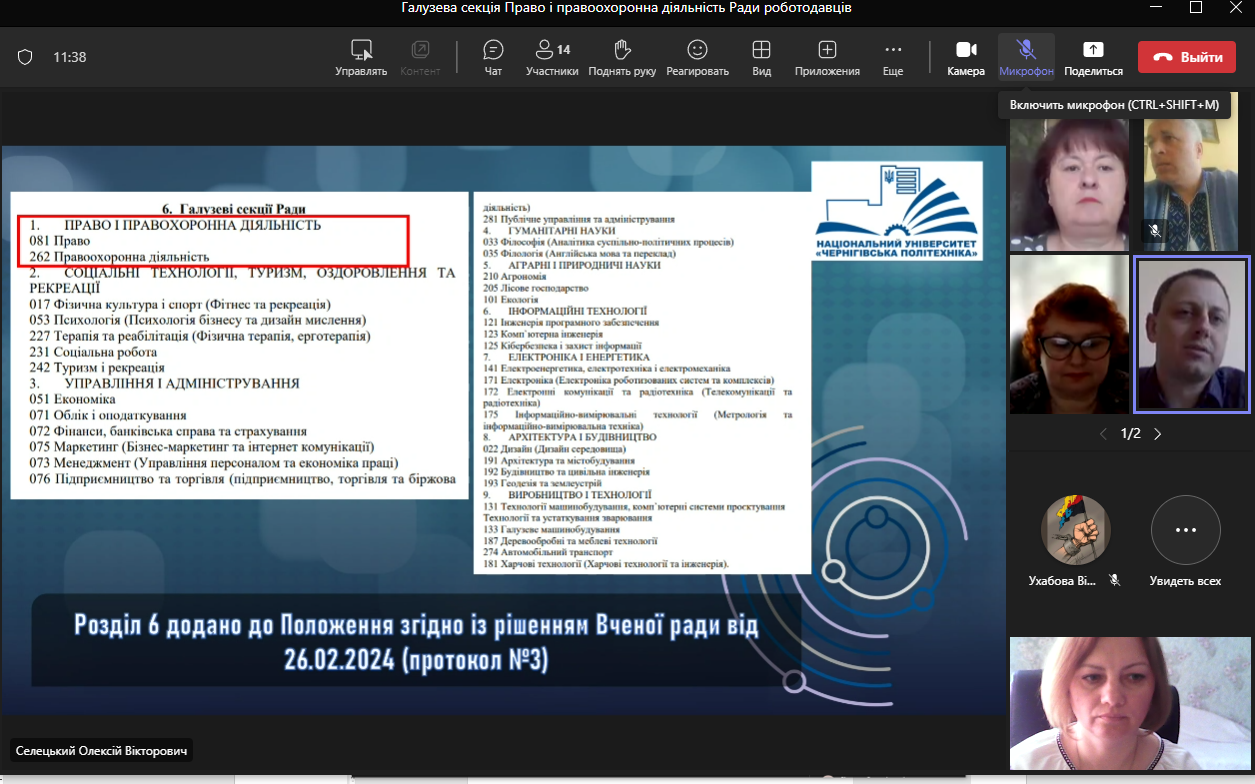Select the Ухабова participant avatar
Image resolution: width=1255 pixels, height=784 pixels.
coord(1075,530)
